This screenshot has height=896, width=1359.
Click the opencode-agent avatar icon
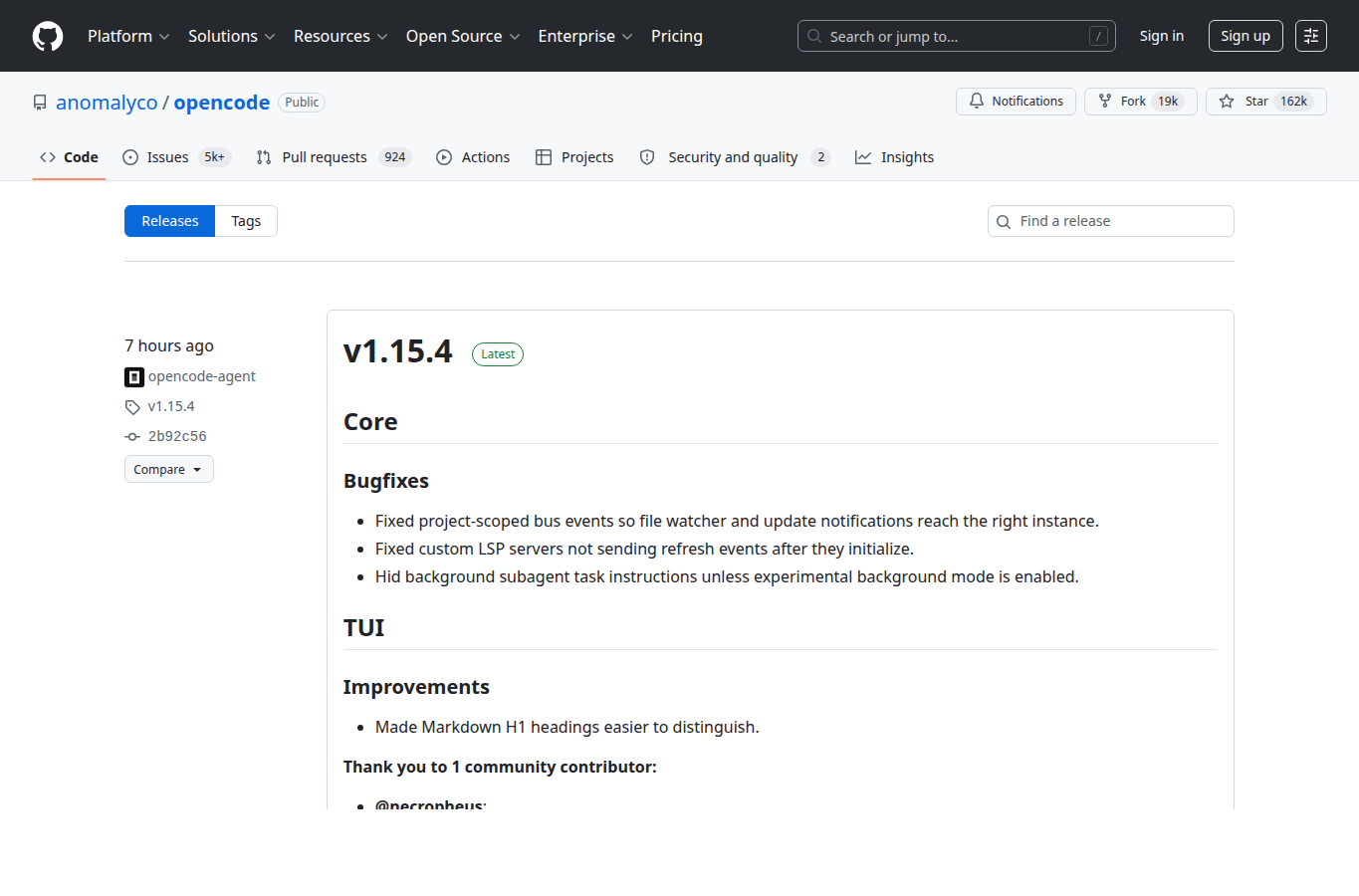point(134,377)
